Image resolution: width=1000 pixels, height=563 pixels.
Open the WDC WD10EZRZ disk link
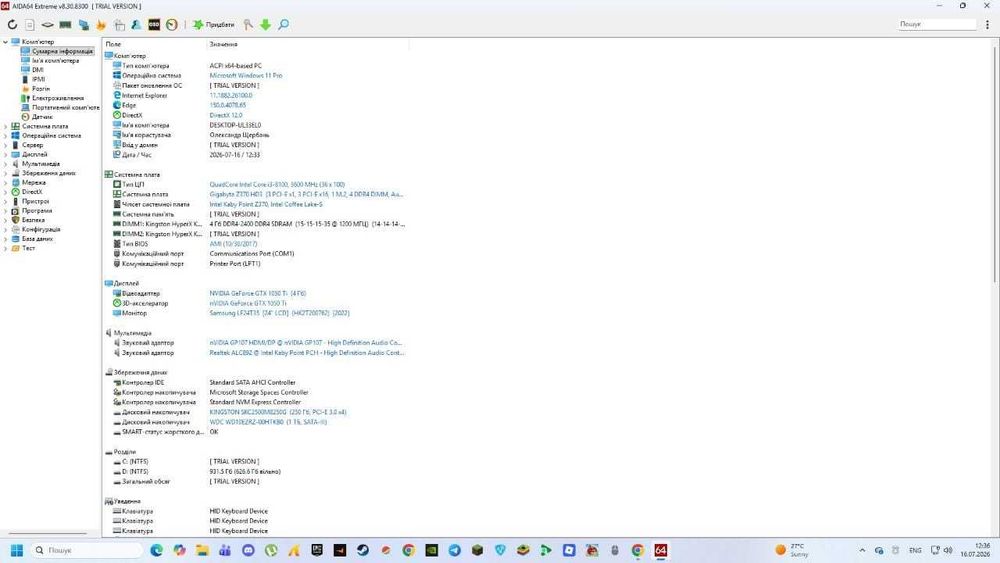(268, 422)
